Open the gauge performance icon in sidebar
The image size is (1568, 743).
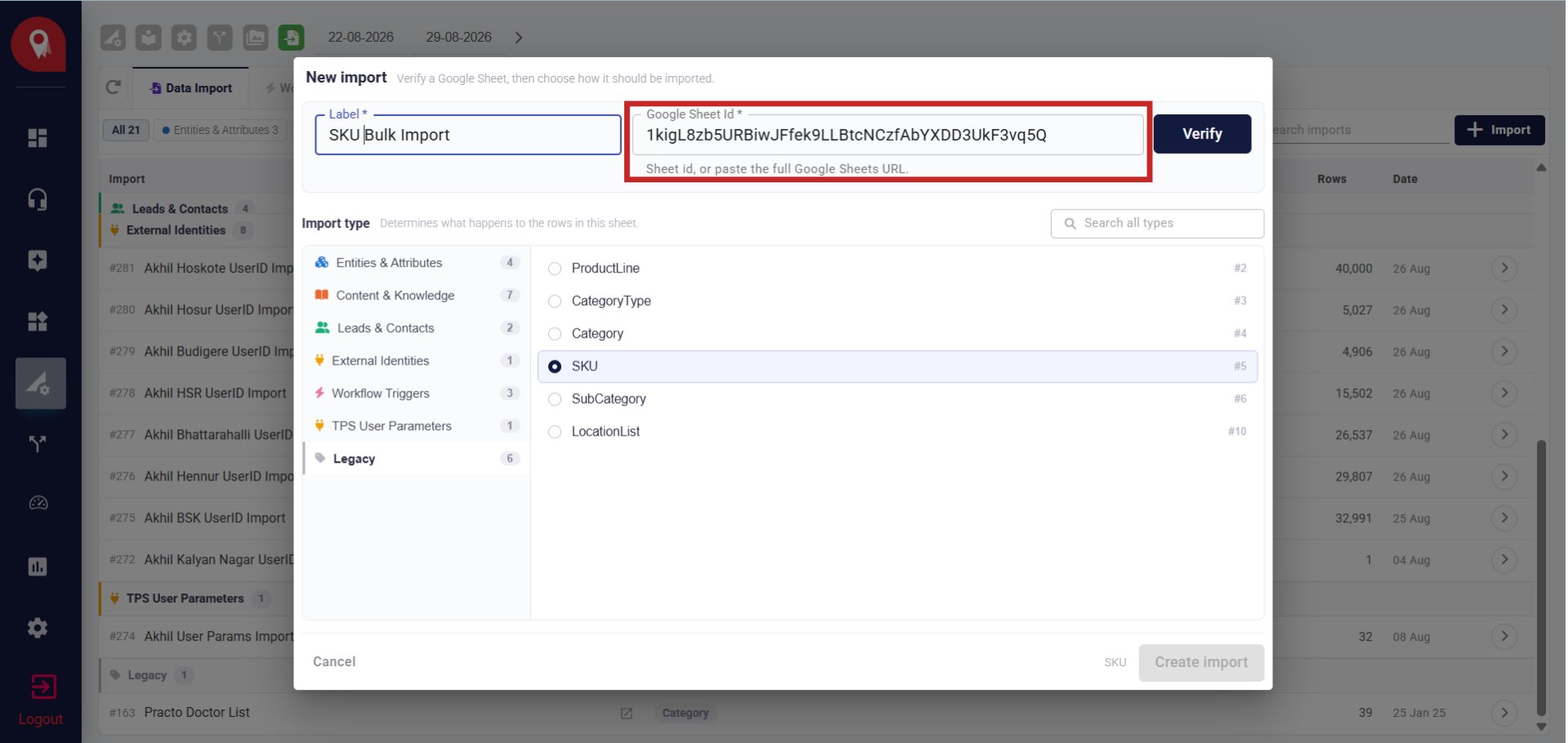38,503
